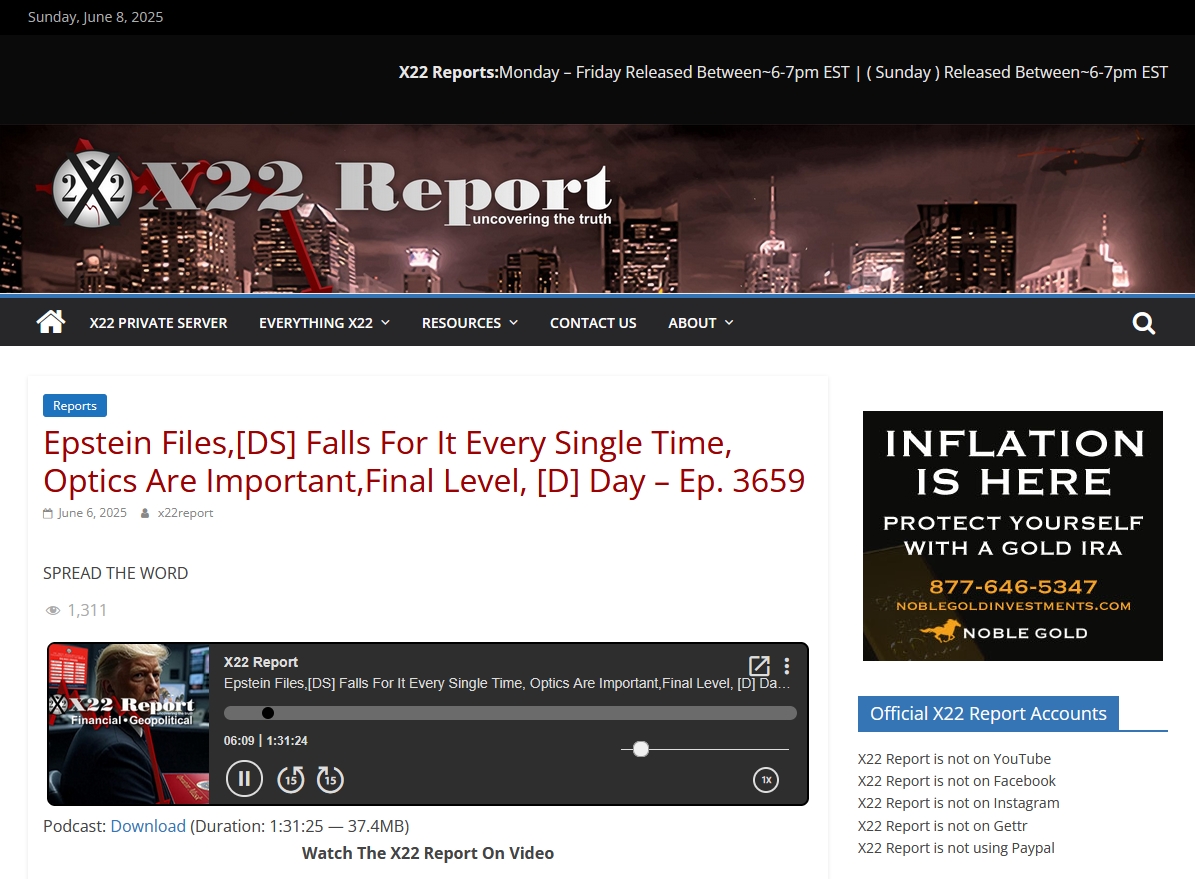Expand the Resources dropdown menu

[x=469, y=323]
